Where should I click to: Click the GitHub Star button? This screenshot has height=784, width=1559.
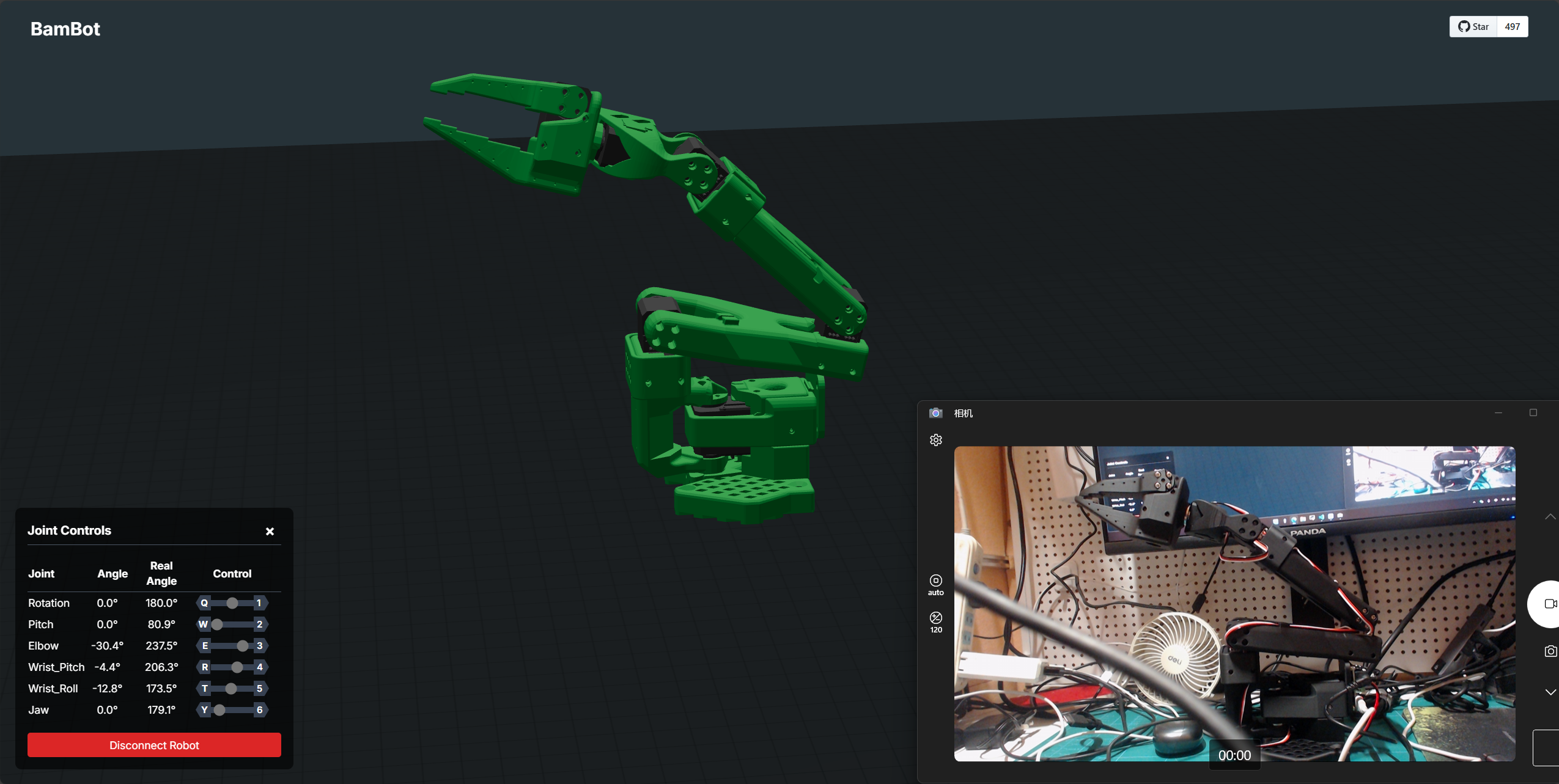pos(1473,27)
